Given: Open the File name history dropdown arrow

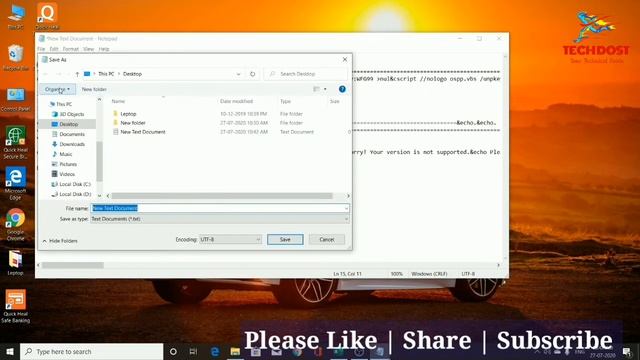Looking at the screenshot, I should tap(346, 208).
